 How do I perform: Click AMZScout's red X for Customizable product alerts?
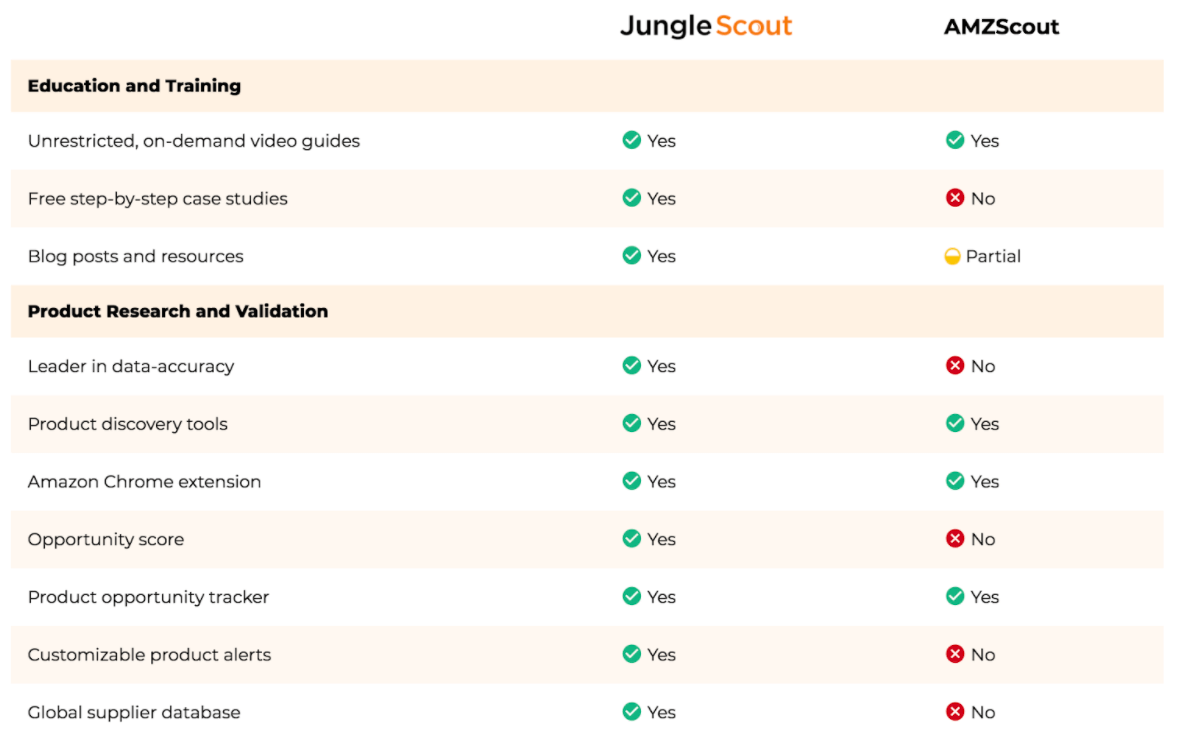tap(955, 654)
